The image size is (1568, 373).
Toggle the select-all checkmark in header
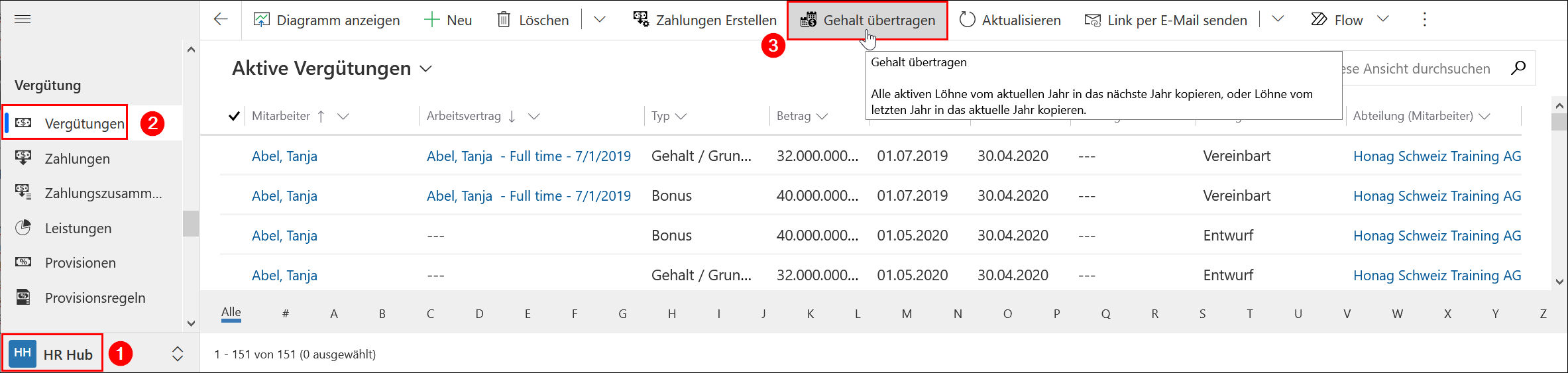pyautogui.click(x=233, y=117)
